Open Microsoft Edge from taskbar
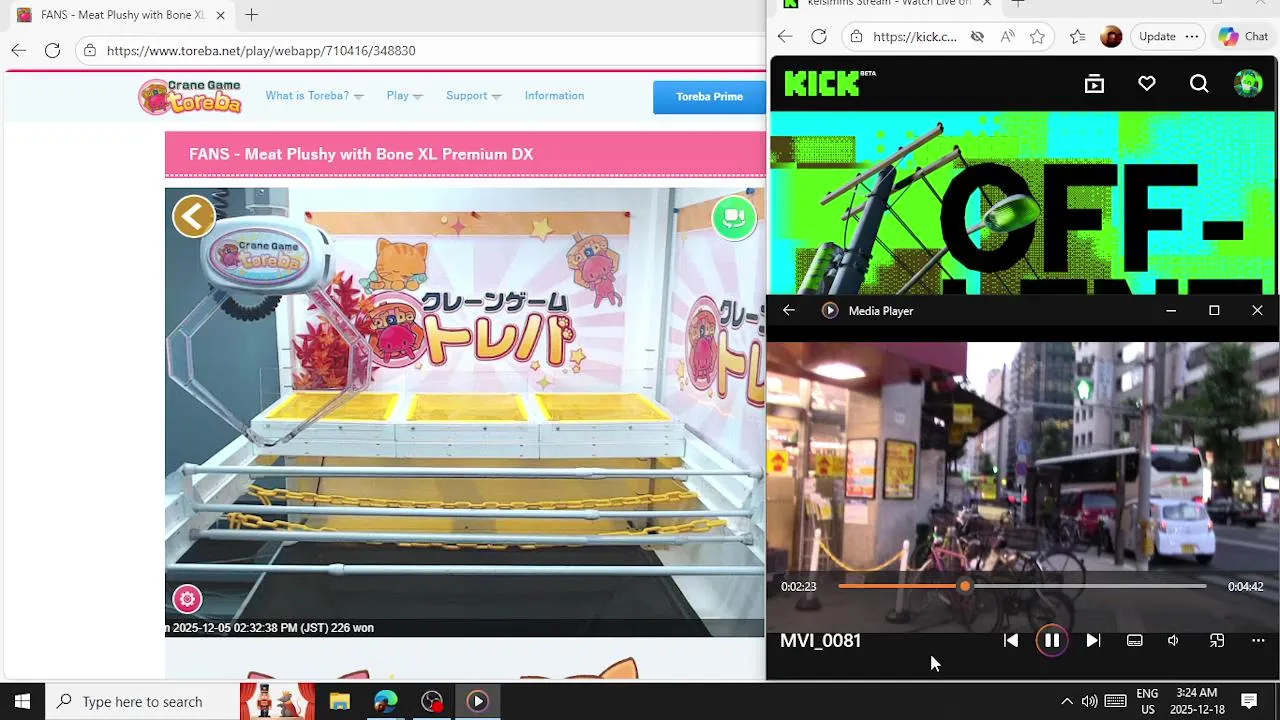The image size is (1280, 720). tap(386, 702)
